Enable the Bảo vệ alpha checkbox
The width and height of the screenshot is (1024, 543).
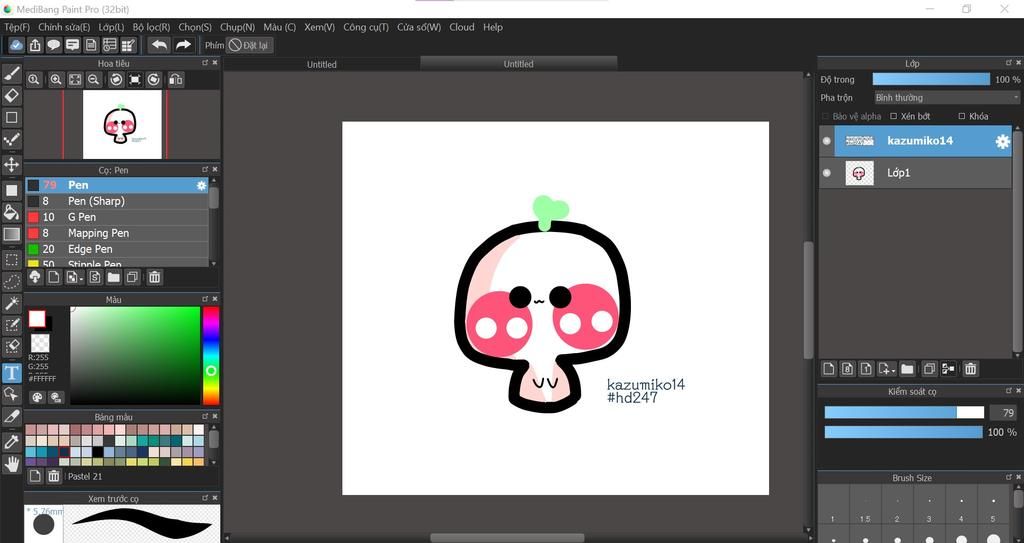[x=825, y=116]
